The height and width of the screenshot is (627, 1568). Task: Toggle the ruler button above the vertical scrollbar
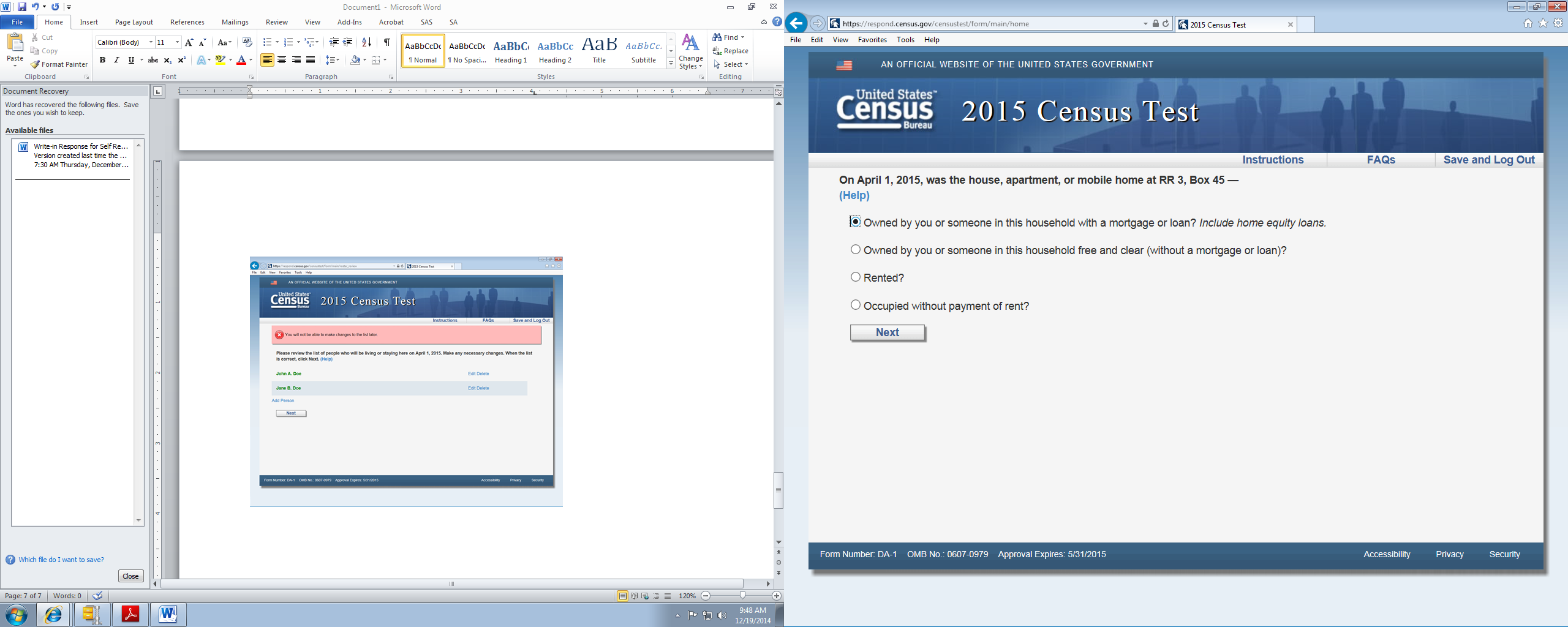(778, 92)
